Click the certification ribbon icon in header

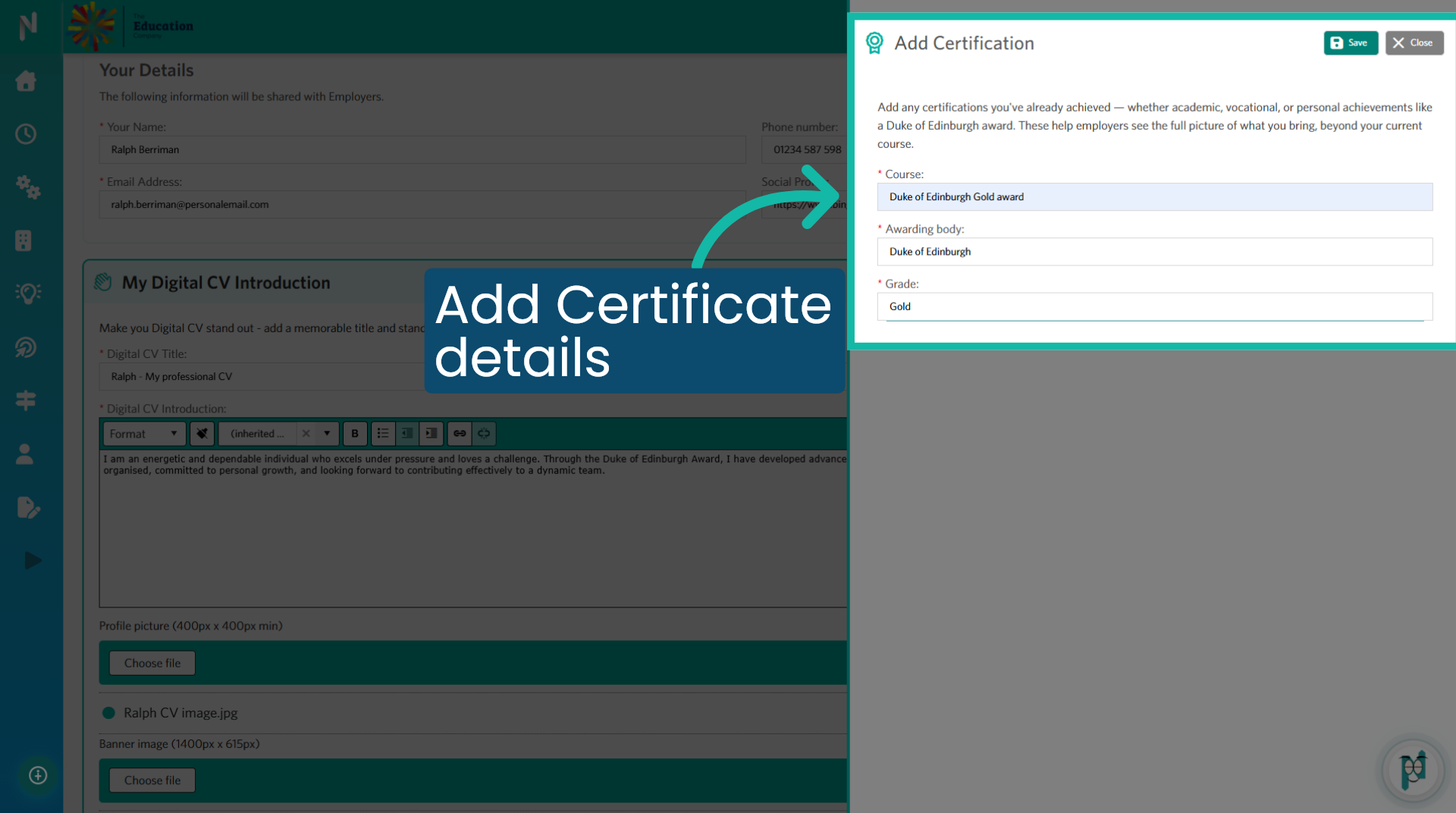tap(874, 43)
